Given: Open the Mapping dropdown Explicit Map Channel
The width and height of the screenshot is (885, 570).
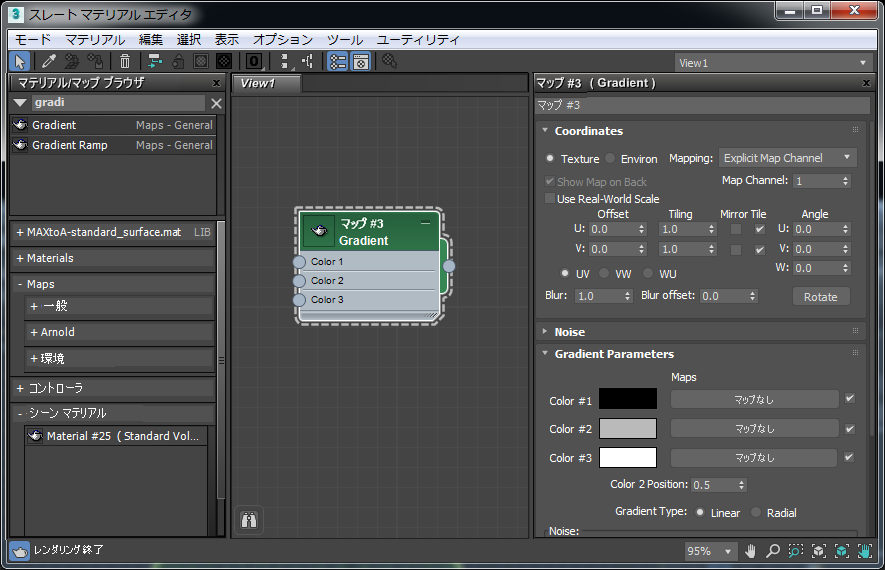Looking at the screenshot, I should point(787,158).
